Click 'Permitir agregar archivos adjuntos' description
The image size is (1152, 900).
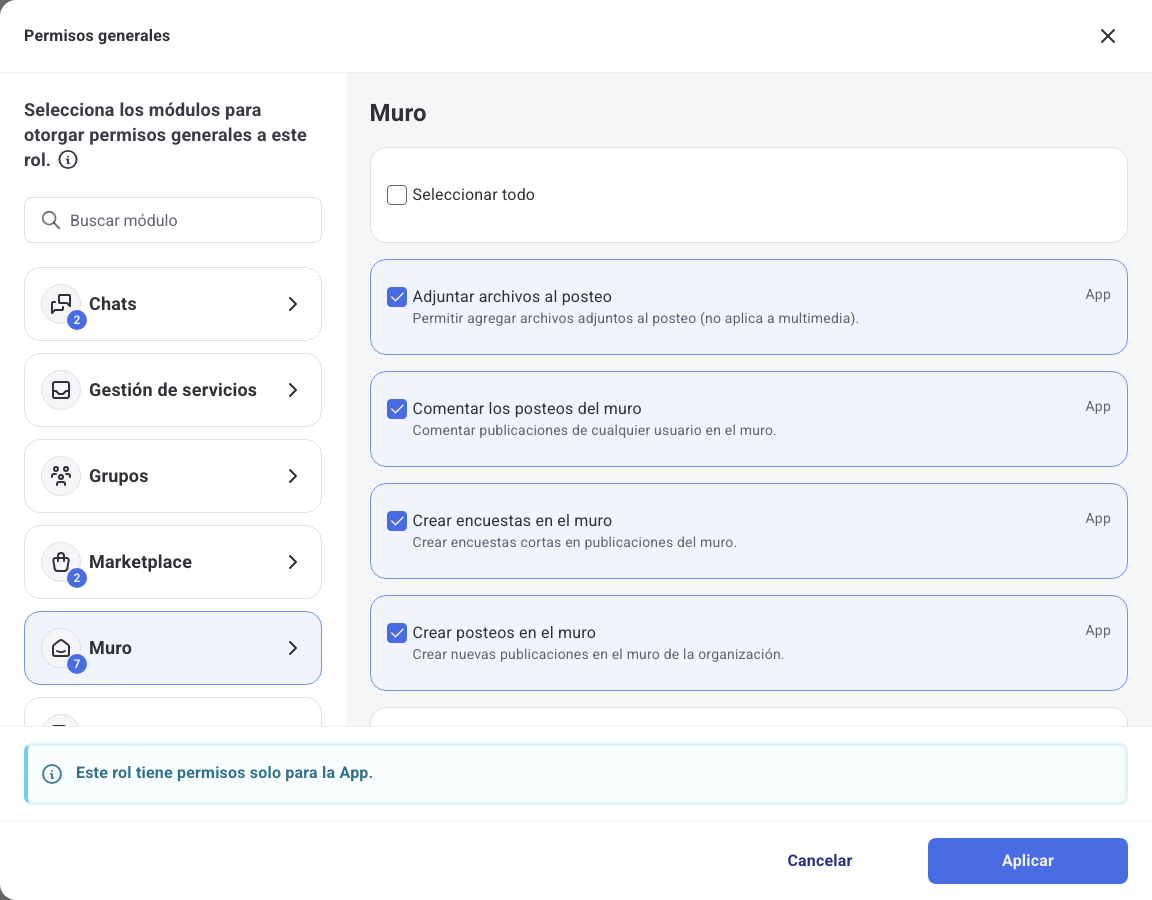636,318
